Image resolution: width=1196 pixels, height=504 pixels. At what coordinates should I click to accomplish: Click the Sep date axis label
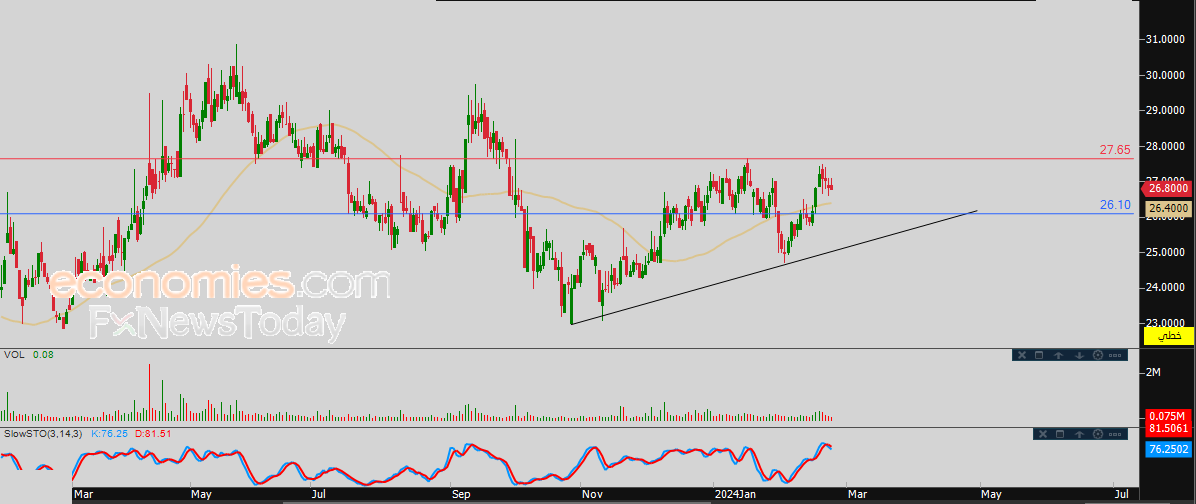(x=460, y=495)
